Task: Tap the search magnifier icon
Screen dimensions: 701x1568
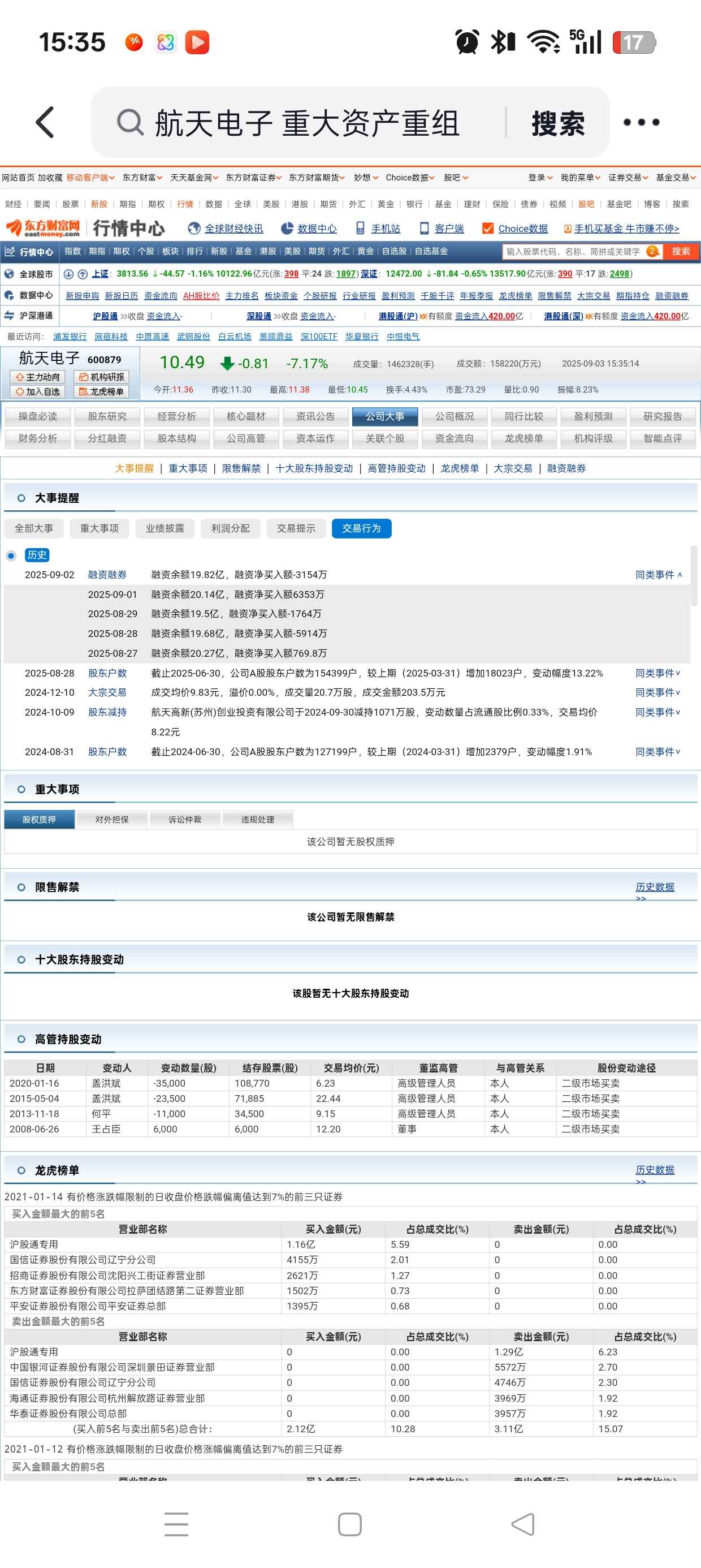Action: [x=129, y=122]
